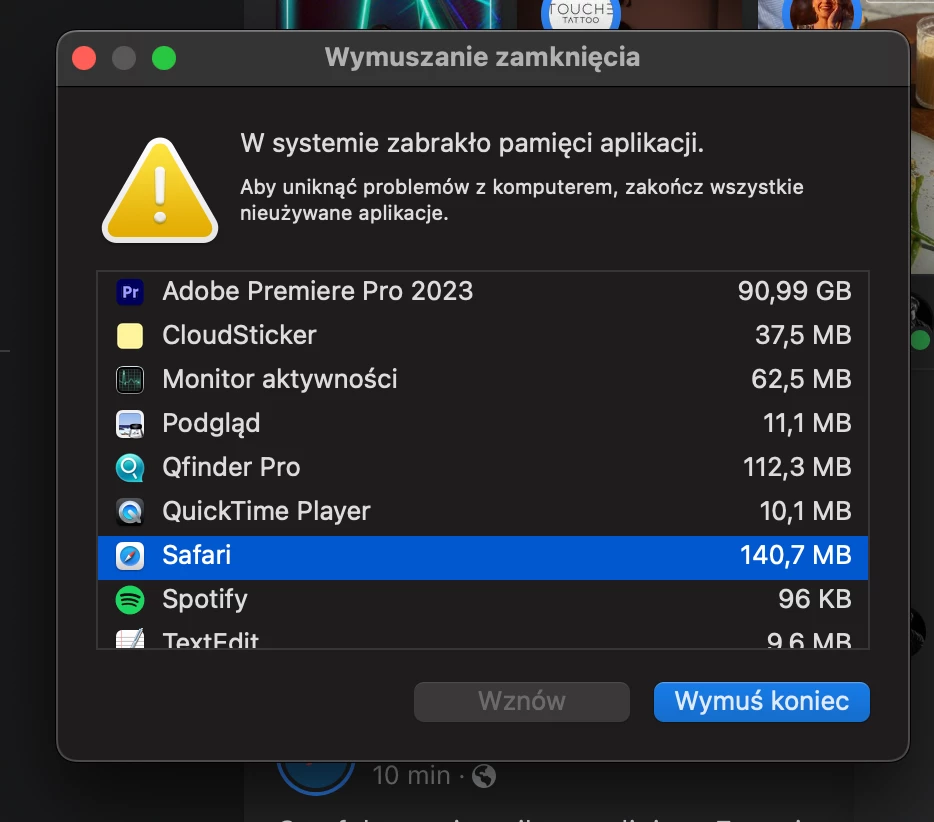Viewport: 934px width, 822px height.
Task: Click the QuickTime Player icon
Action: point(130,512)
